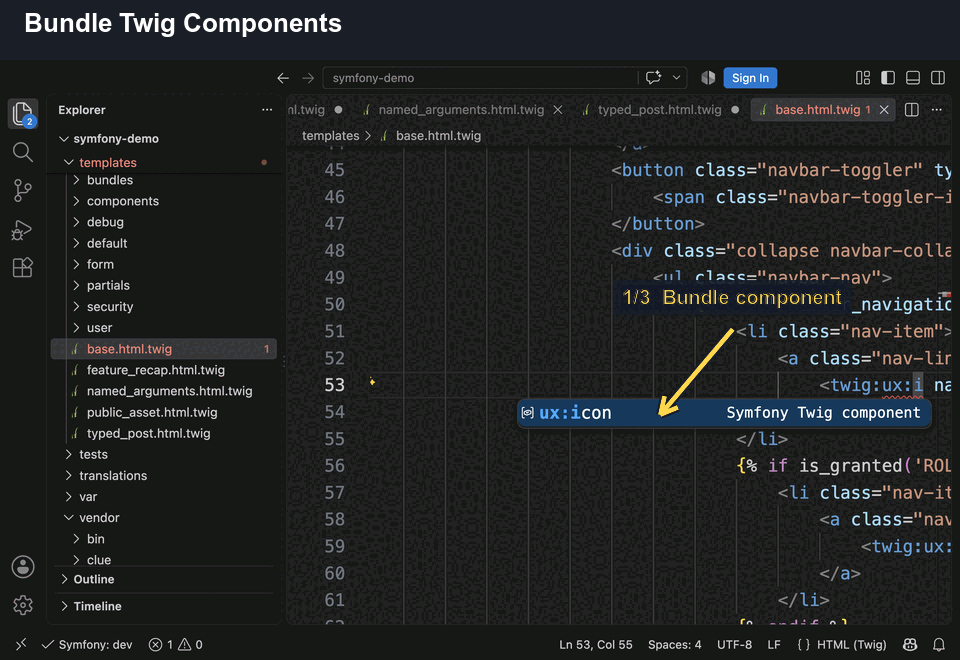Go back with the left arrow
The height and width of the screenshot is (660, 960).
click(283, 78)
